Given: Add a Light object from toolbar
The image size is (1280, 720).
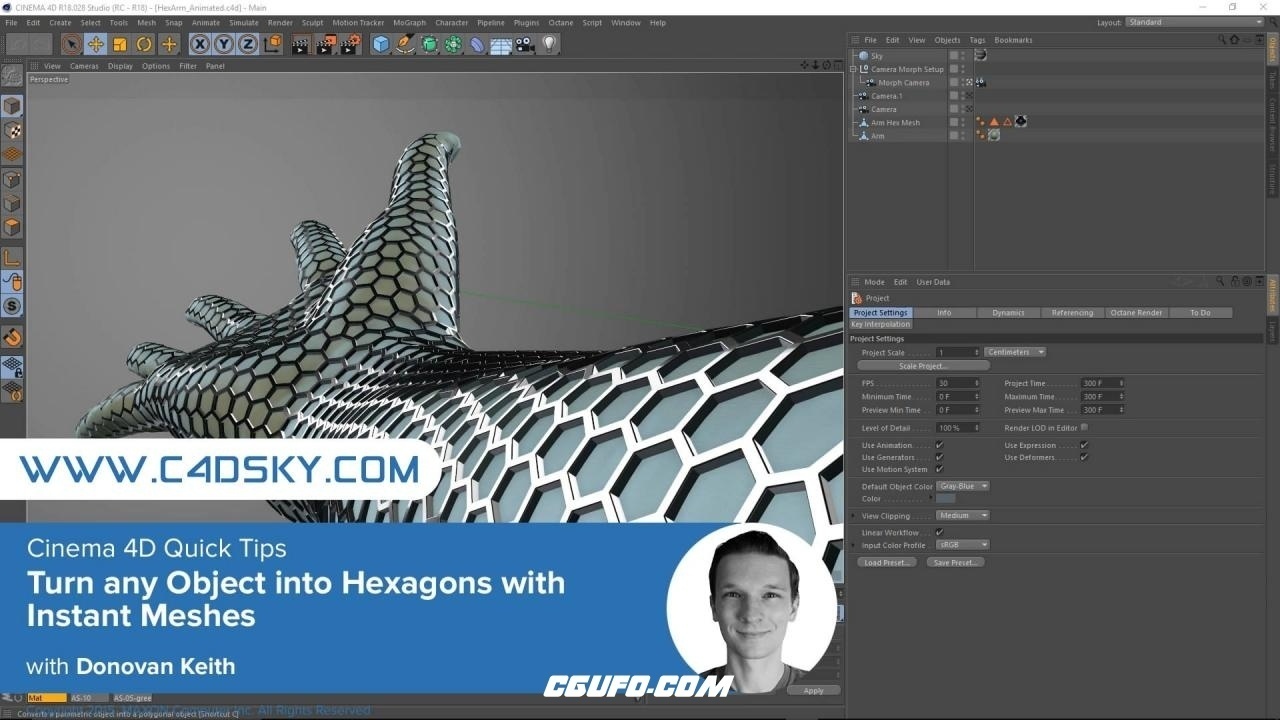Looking at the screenshot, I should pyautogui.click(x=549, y=44).
